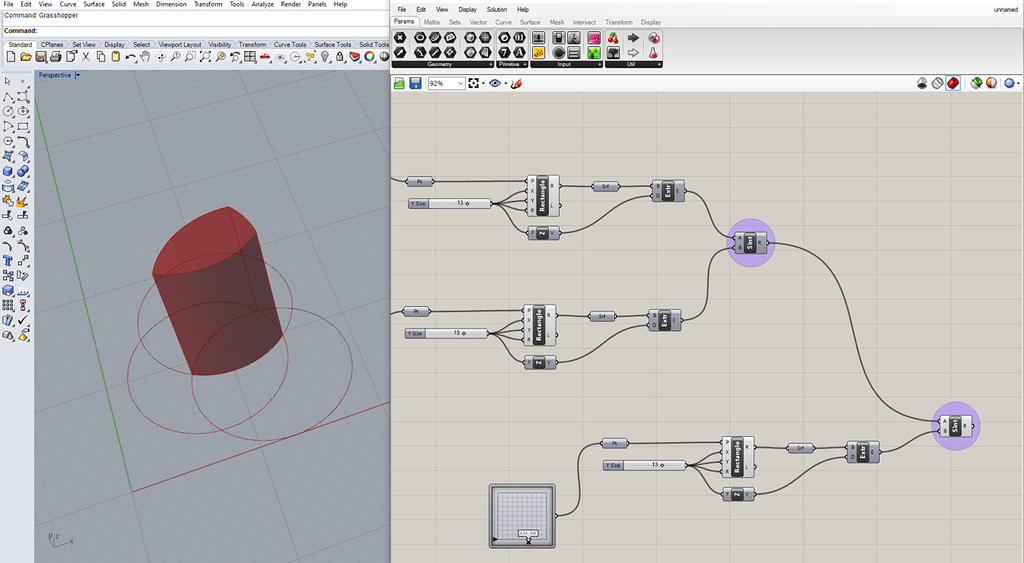Switch to the Curve Tools toolbar tab
The width and height of the screenshot is (1024, 563).
290,44
